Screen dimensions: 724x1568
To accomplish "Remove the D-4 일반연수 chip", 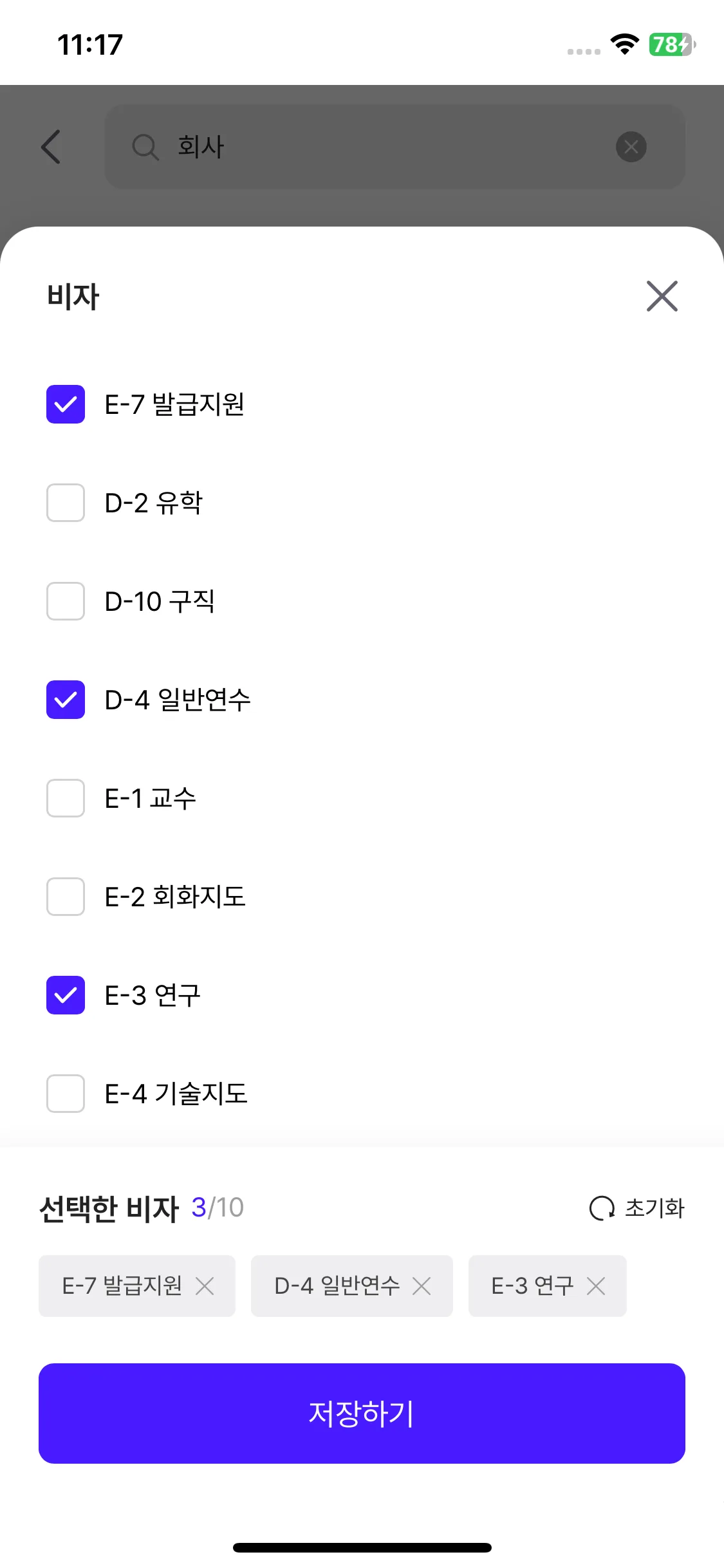I will pyautogui.click(x=422, y=1286).
